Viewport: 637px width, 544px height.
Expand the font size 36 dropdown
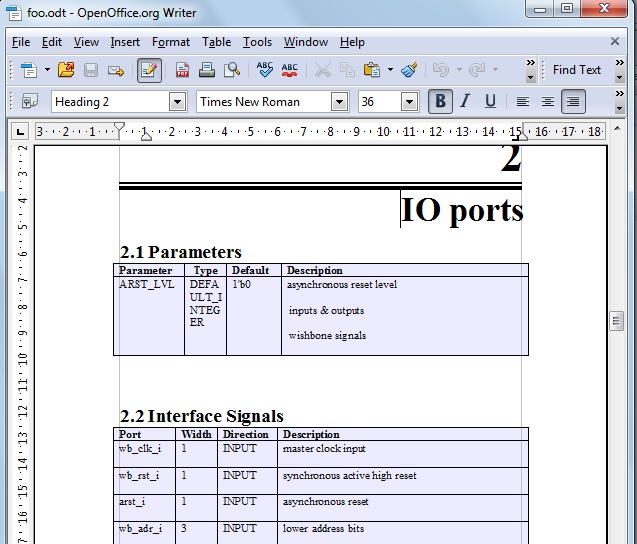(x=409, y=102)
